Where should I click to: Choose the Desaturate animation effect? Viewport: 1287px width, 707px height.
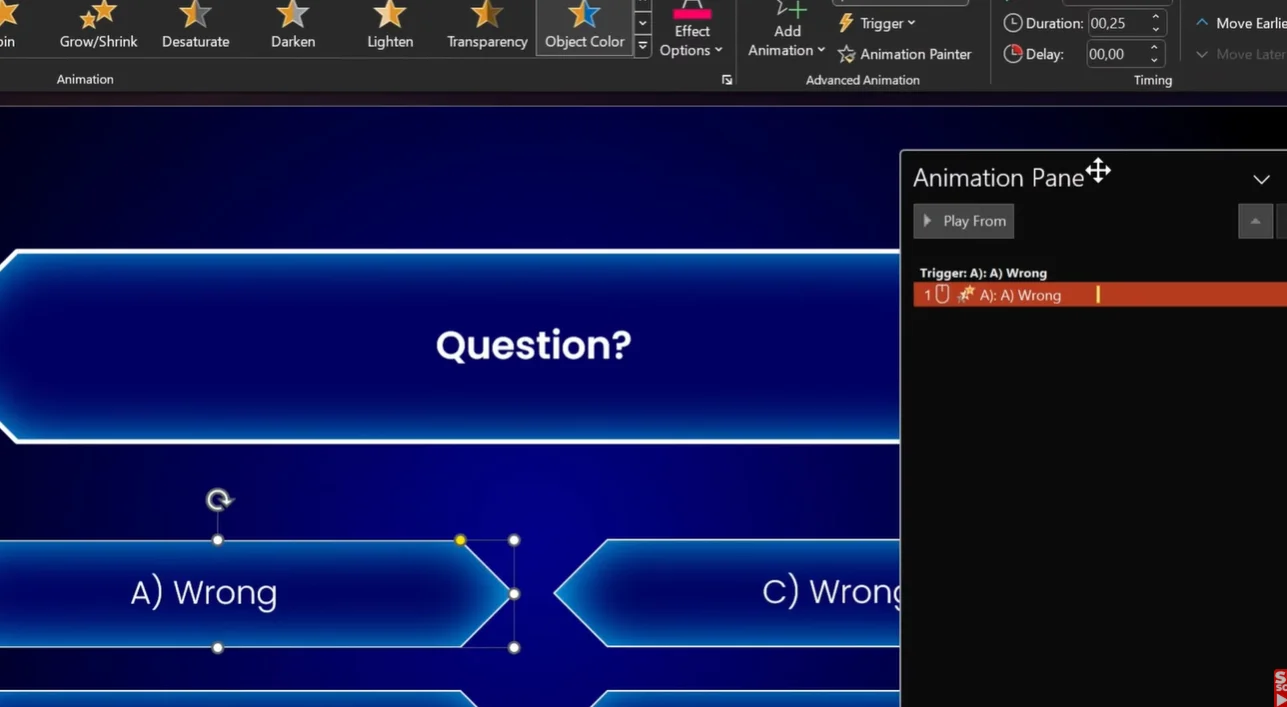tap(195, 26)
